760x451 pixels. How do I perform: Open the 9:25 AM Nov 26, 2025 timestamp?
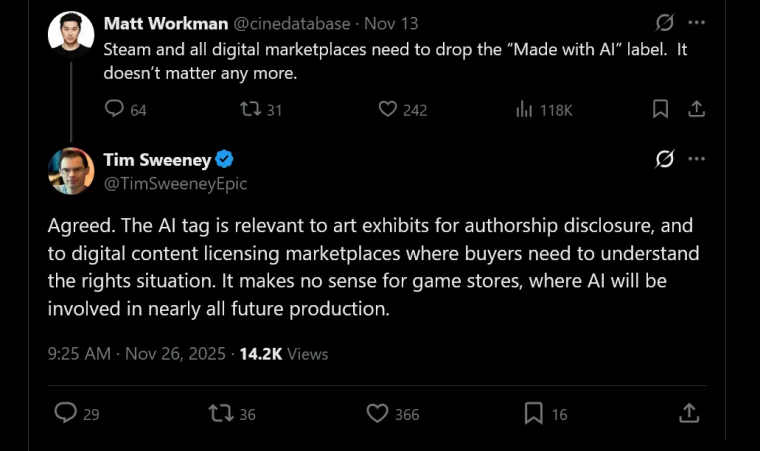139,353
